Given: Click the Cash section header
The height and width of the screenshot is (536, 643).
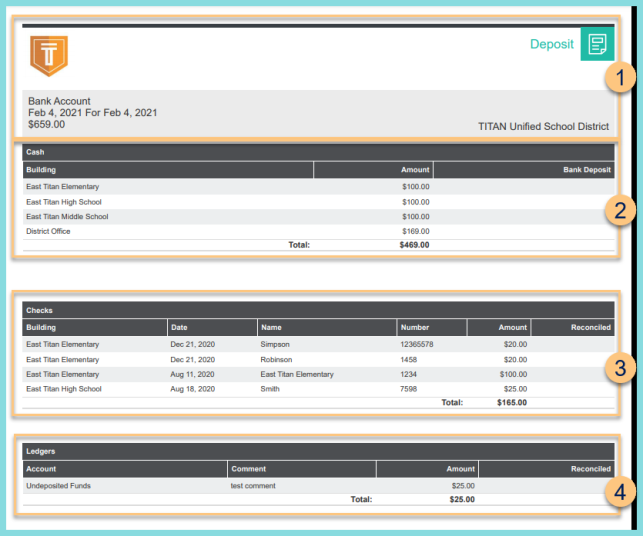Looking at the screenshot, I should pos(318,152).
